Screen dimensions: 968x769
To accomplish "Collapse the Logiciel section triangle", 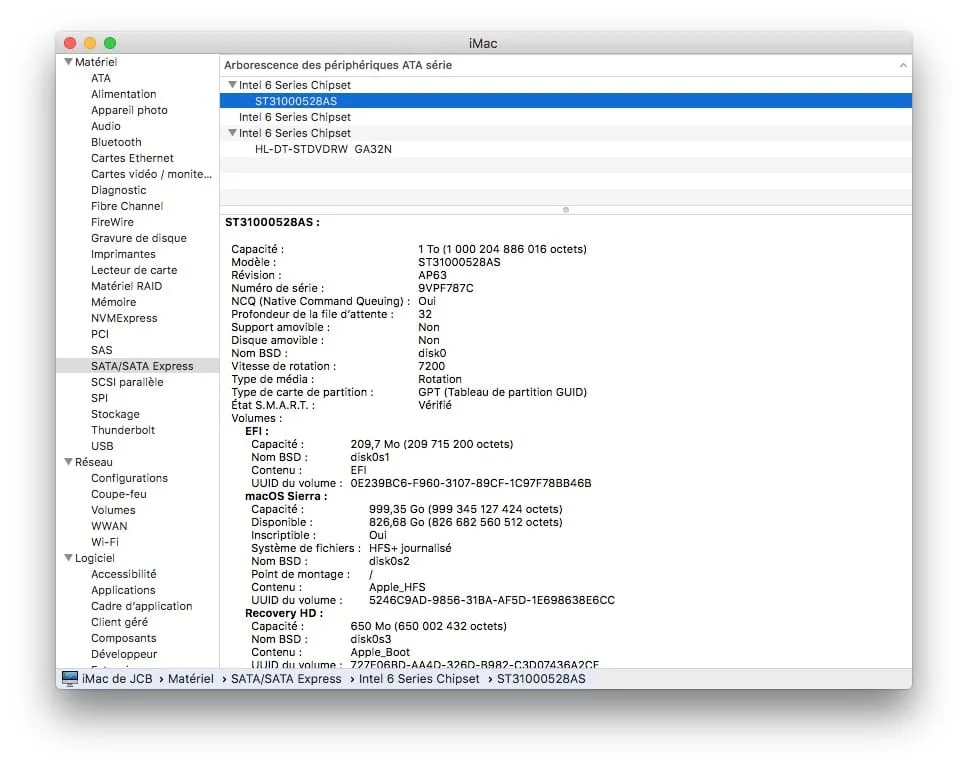I will [69, 558].
